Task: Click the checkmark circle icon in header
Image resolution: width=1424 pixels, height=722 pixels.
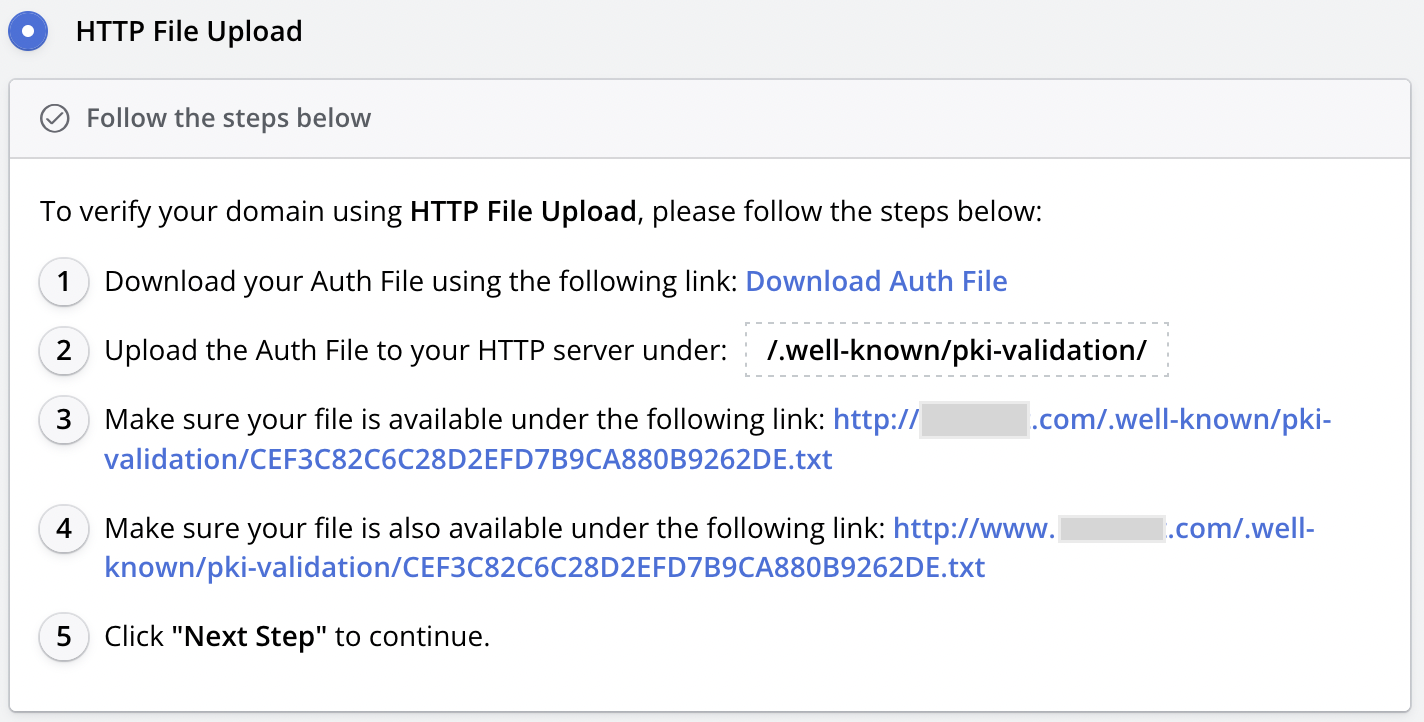Action: [x=54, y=119]
